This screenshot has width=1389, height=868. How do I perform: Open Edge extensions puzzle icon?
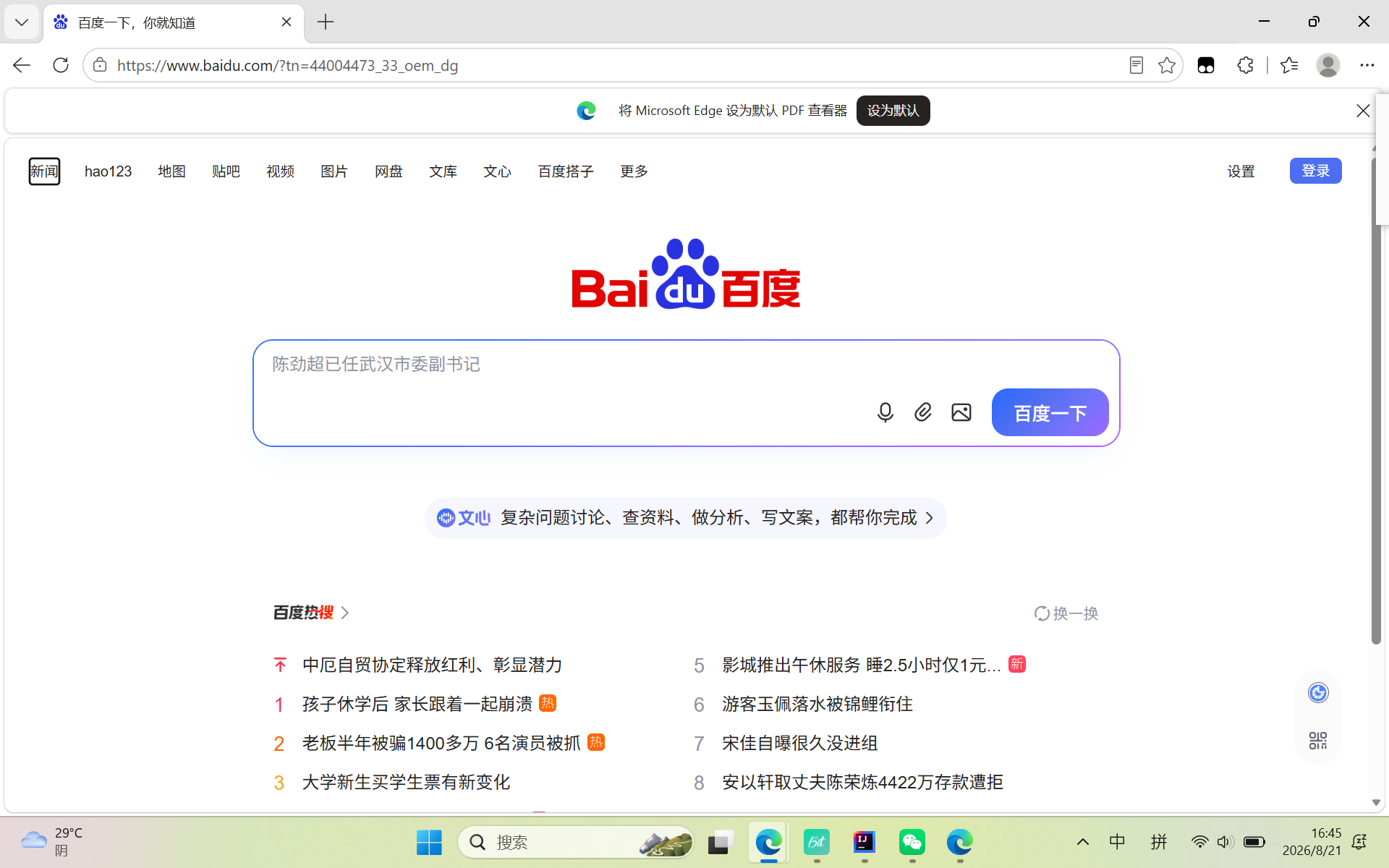[x=1245, y=65]
